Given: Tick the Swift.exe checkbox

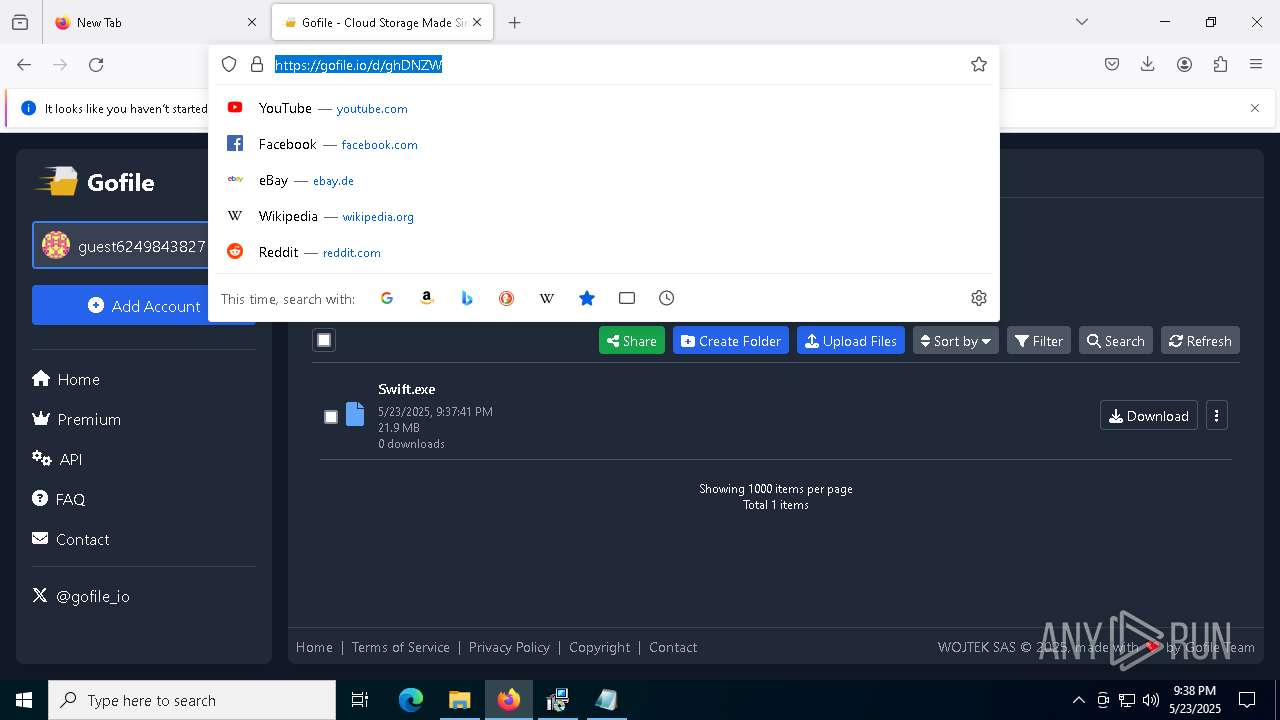Looking at the screenshot, I should (331, 417).
